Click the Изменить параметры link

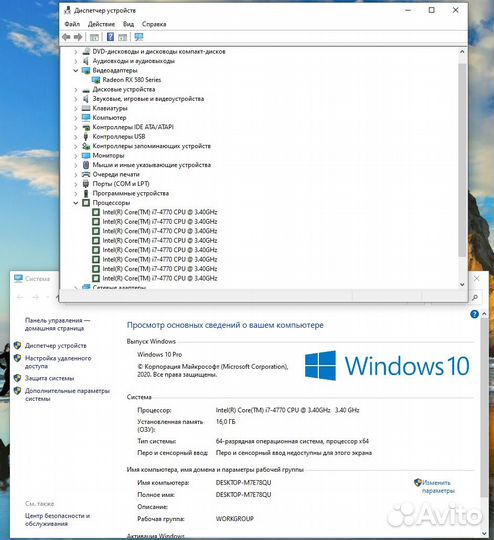[x=438, y=487]
